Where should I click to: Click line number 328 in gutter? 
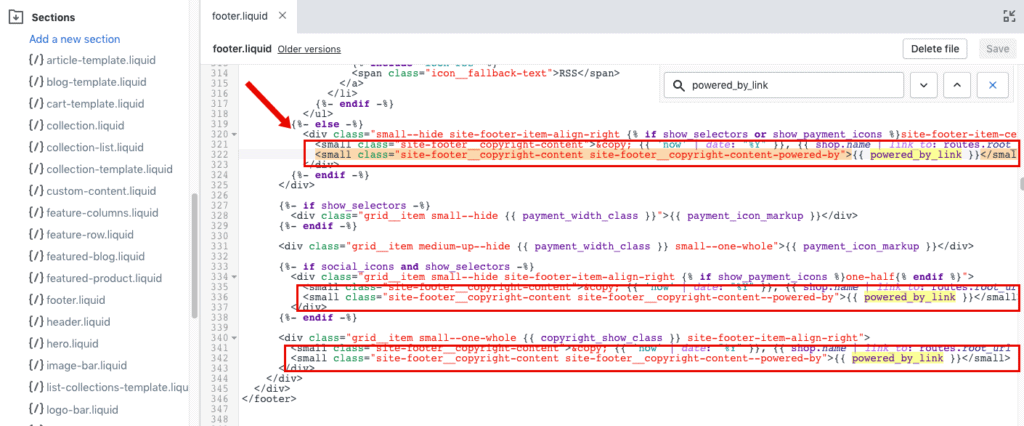pos(220,215)
